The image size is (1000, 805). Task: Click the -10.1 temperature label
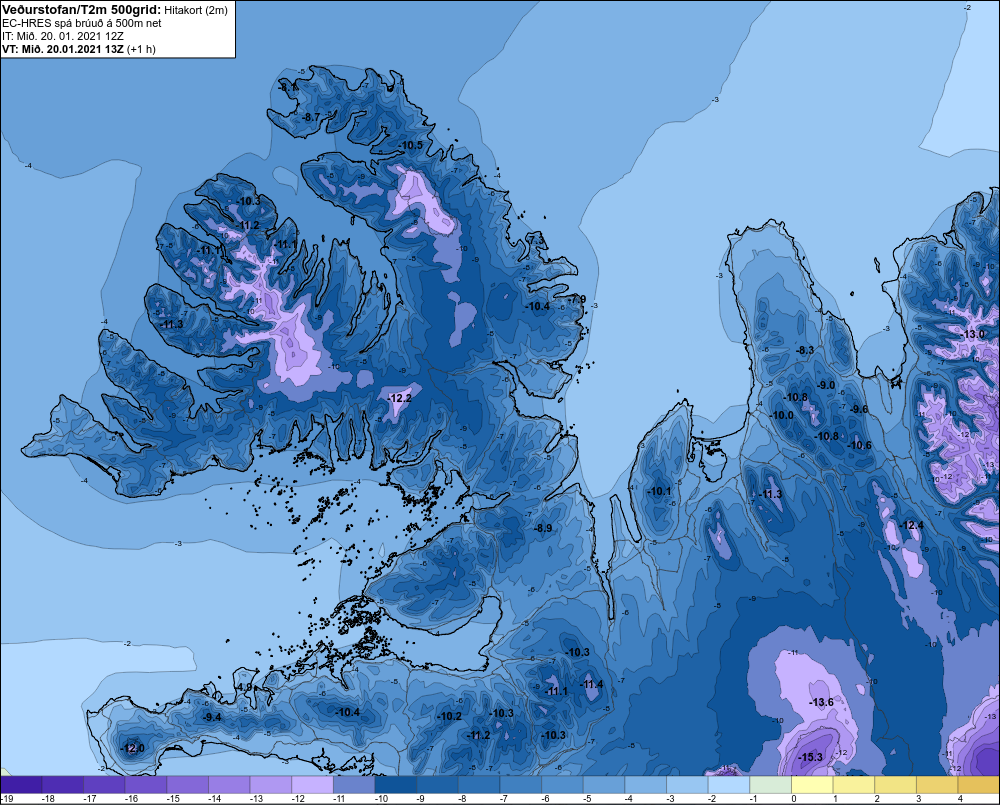659,491
